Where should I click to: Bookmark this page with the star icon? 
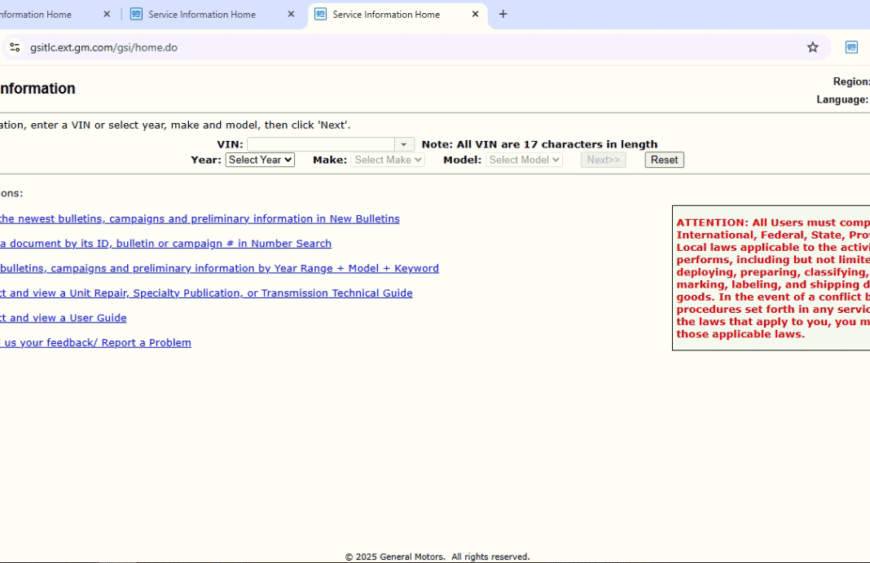(x=812, y=47)
